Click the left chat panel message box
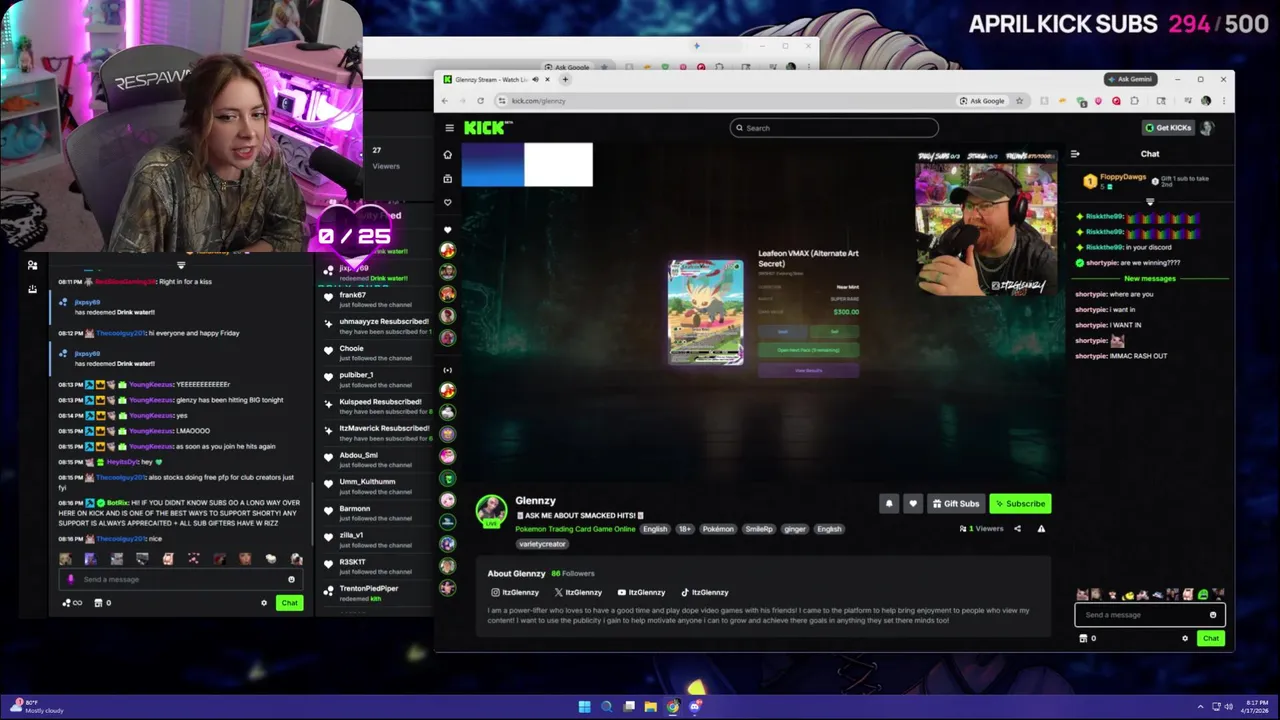The width and height of the screenshot is (1280, 720). pos(180,579)
